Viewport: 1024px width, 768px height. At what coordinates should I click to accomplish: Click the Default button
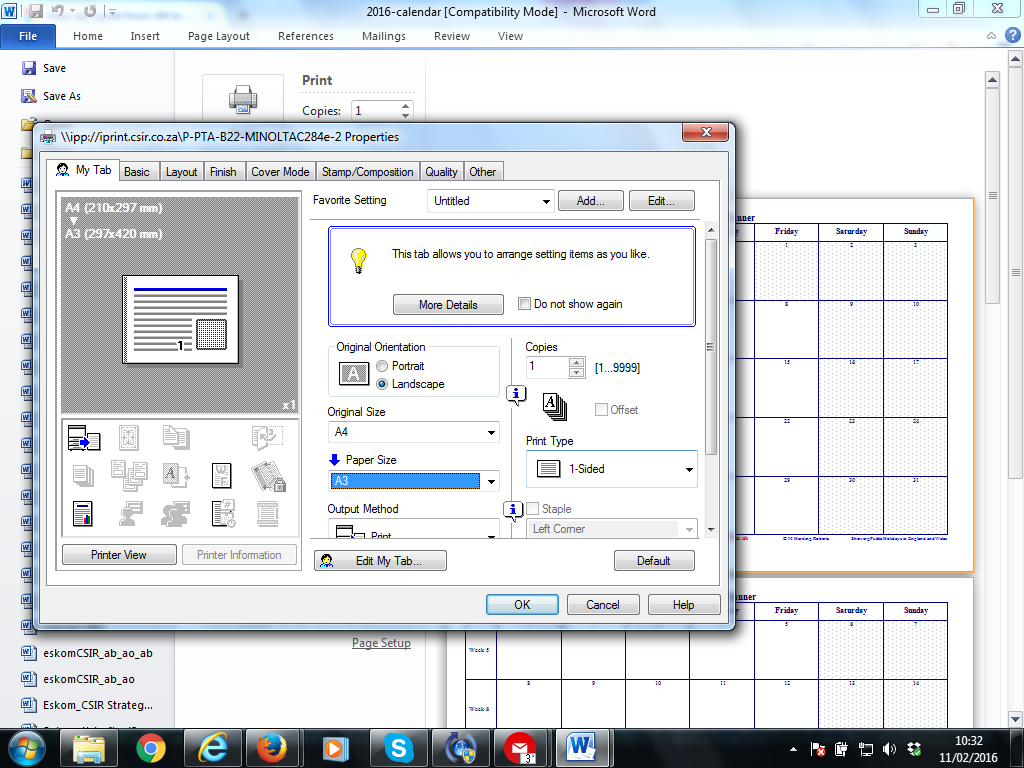654,561
